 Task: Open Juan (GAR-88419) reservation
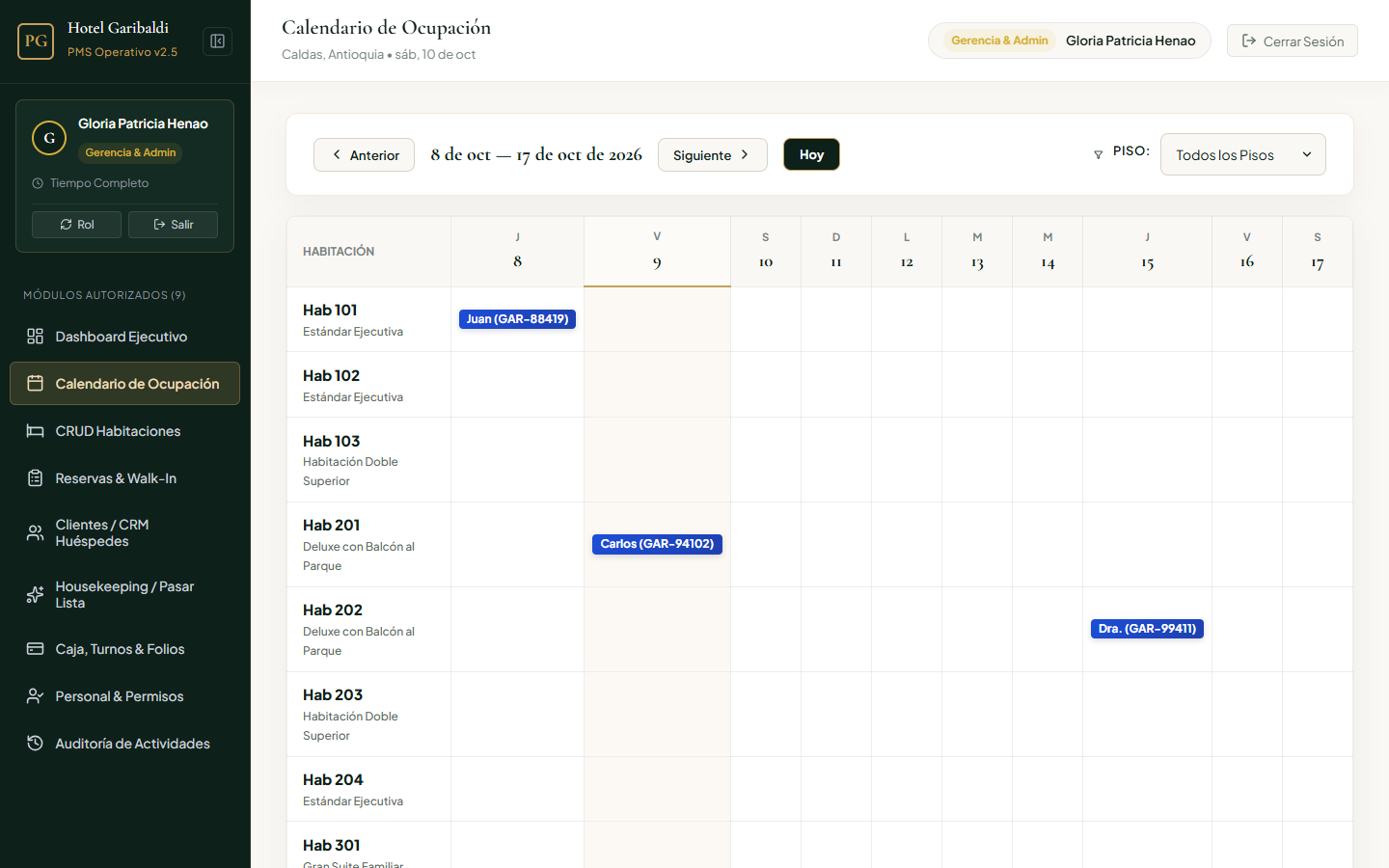click(517, 319)
